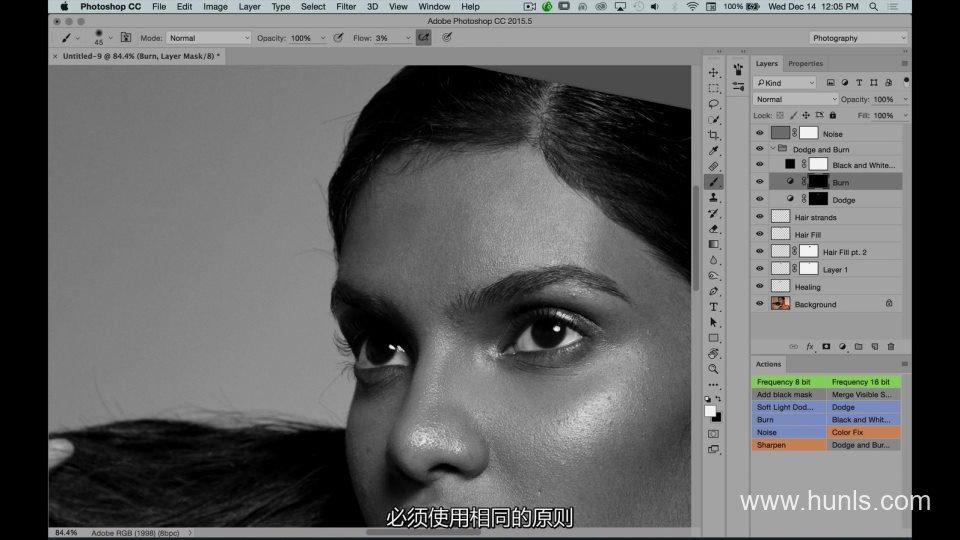960x540 pixels.
Task: Collapse the Dodge and Burn group
Action: pyautogui.click(x=773, y=149)
